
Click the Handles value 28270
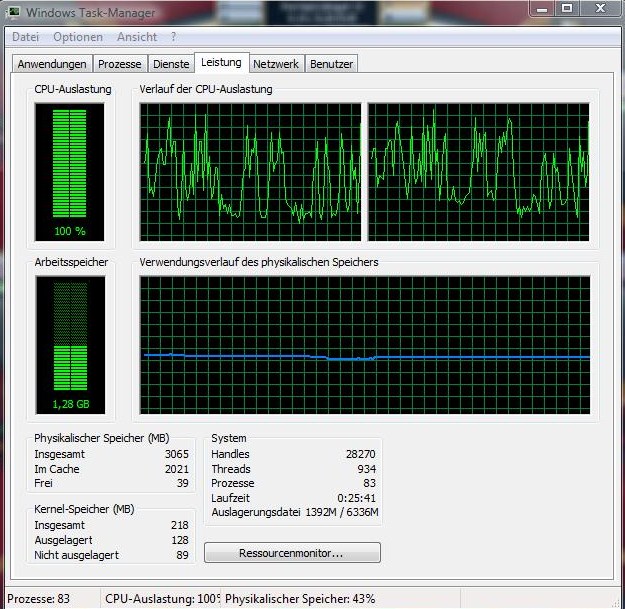[360, 454]
